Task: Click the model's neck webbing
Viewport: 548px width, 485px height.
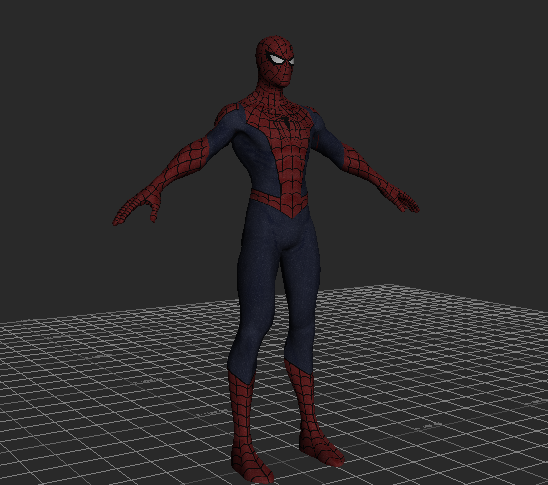Action: [274, 95]
